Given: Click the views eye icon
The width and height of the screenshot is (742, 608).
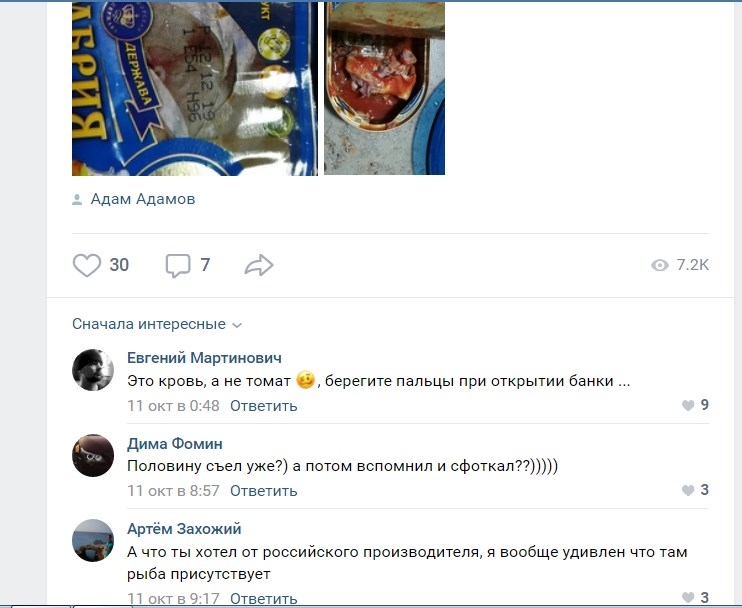Looking at the screenshot, I should pos(660,265).
